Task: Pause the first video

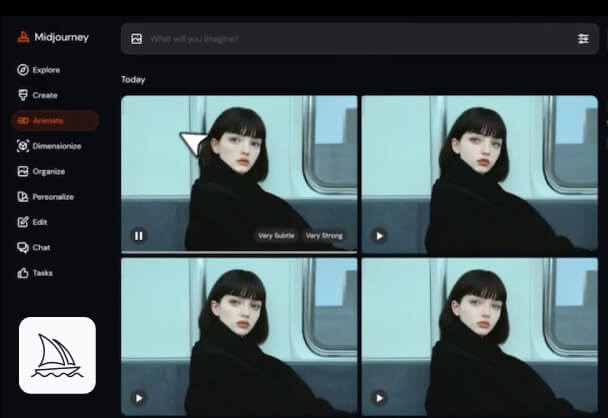Action: click(139, 236)
